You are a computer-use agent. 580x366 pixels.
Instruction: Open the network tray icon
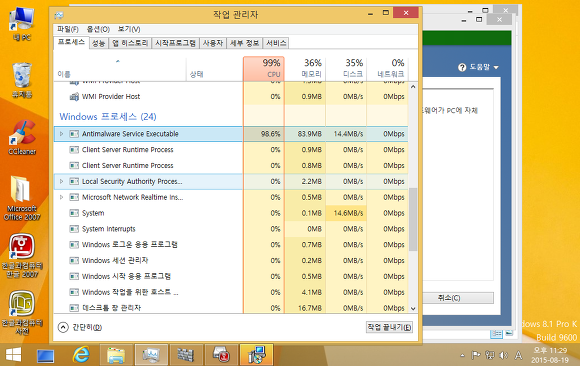489,355
